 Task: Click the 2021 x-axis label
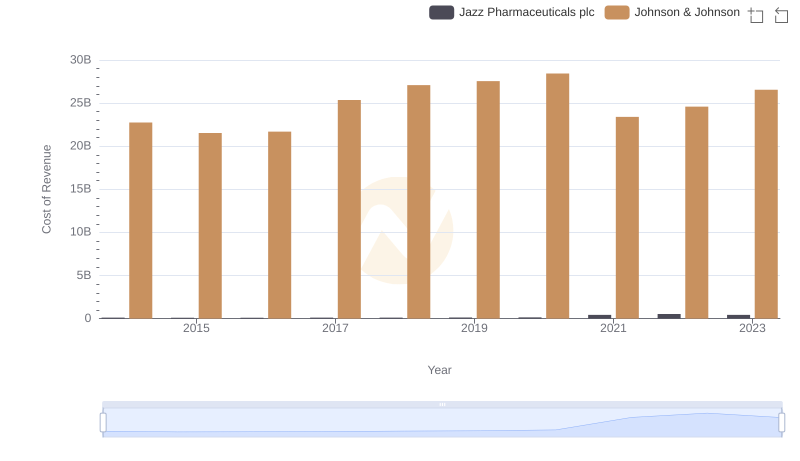pos(613,328)
